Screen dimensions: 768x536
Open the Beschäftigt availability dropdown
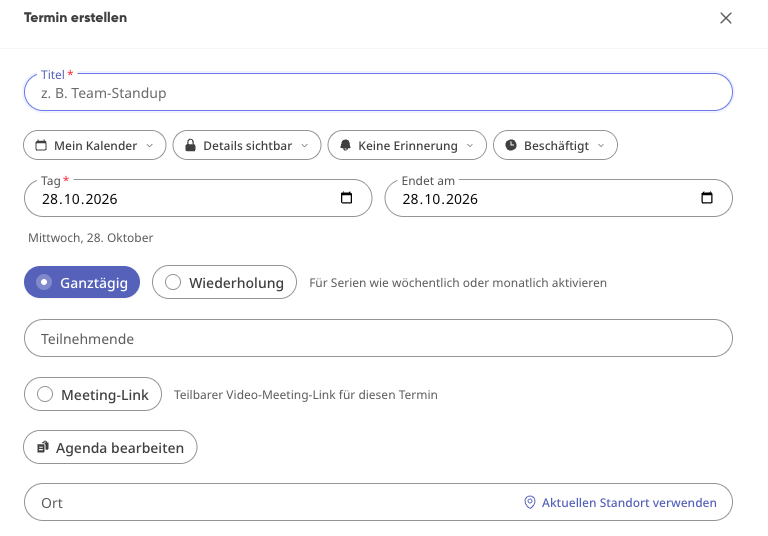(x=555, y=146)
